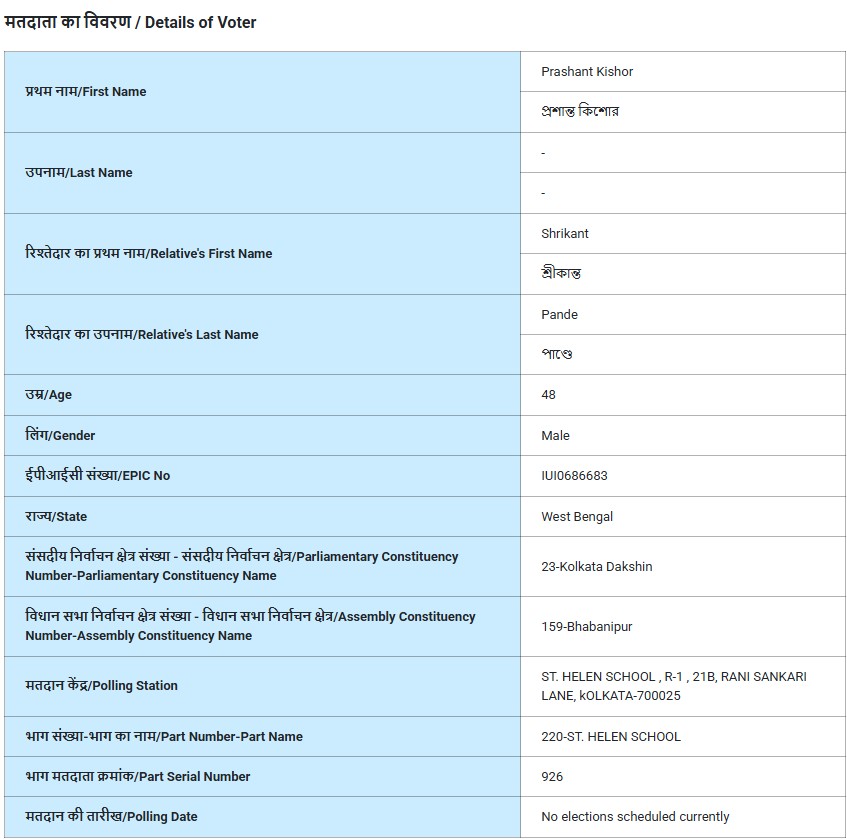Click the Part Serial Number value 926
The image size is (847, 839).
(552, 777)
